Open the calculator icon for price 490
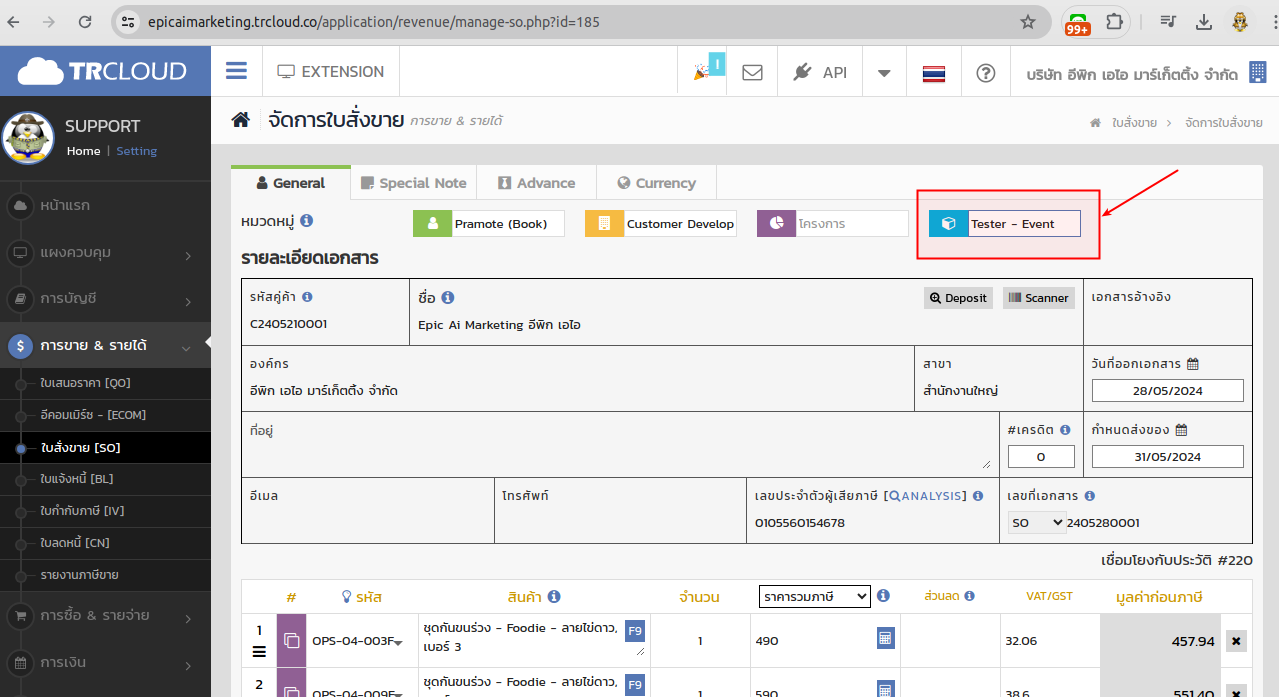Viewport: 1279px width, 697px height. click(885, 639)
